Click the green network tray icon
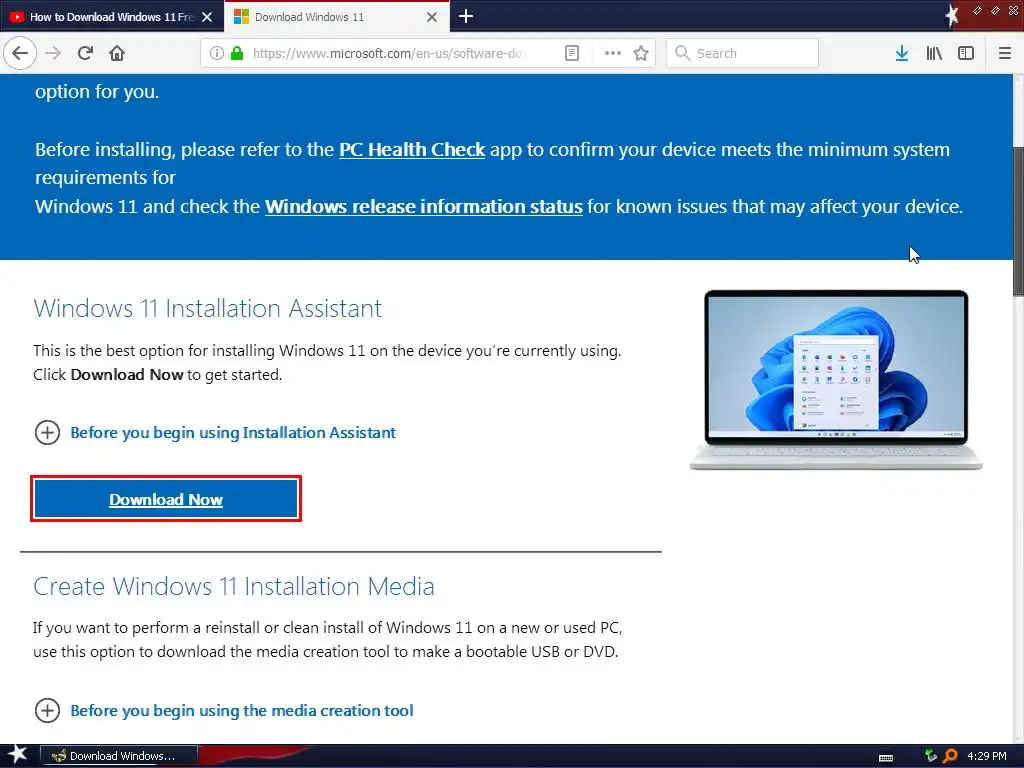 [931, 756]
